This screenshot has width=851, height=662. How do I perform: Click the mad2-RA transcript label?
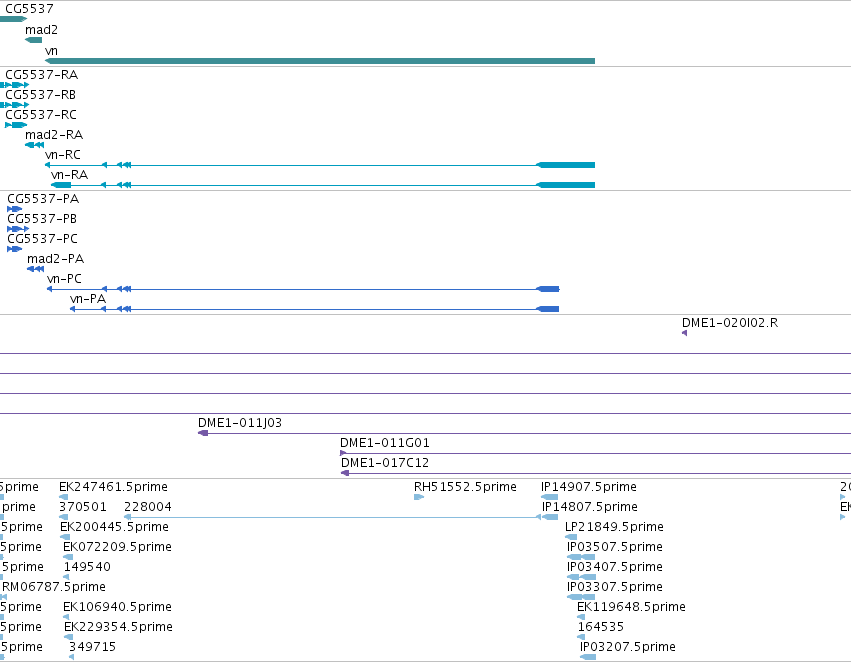[54, 135]
